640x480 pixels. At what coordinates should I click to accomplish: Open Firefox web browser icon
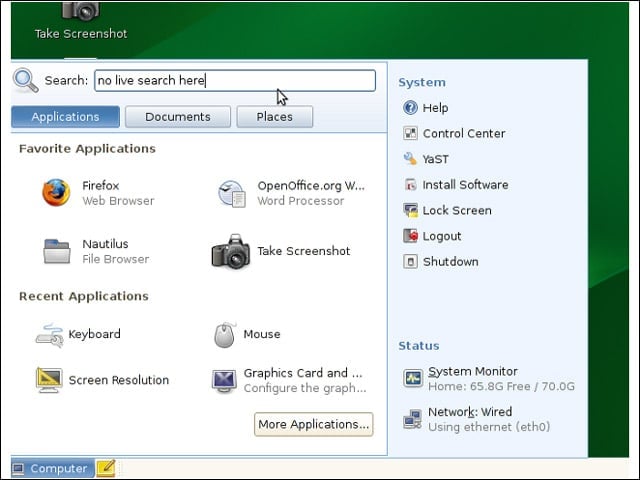click(x=56, y=193)
